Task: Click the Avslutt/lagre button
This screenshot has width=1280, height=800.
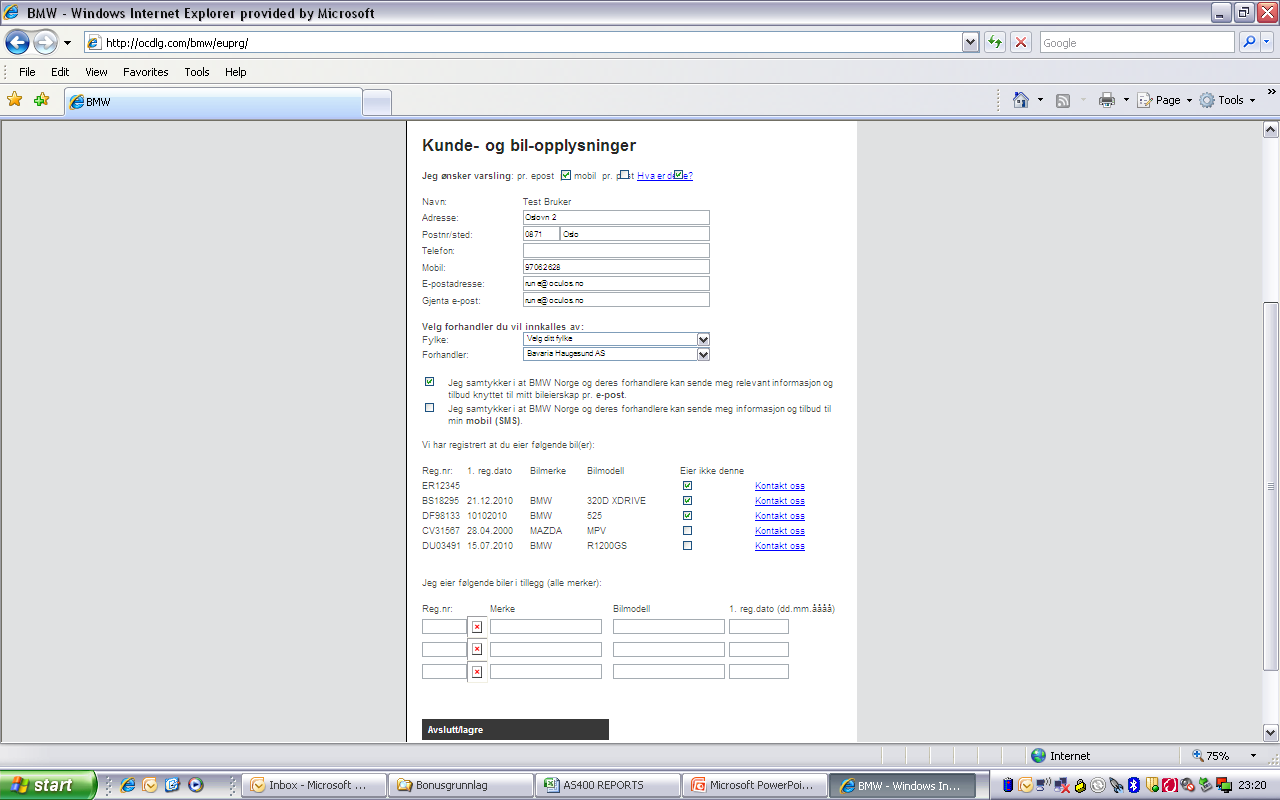Action: tap(515, 730)
